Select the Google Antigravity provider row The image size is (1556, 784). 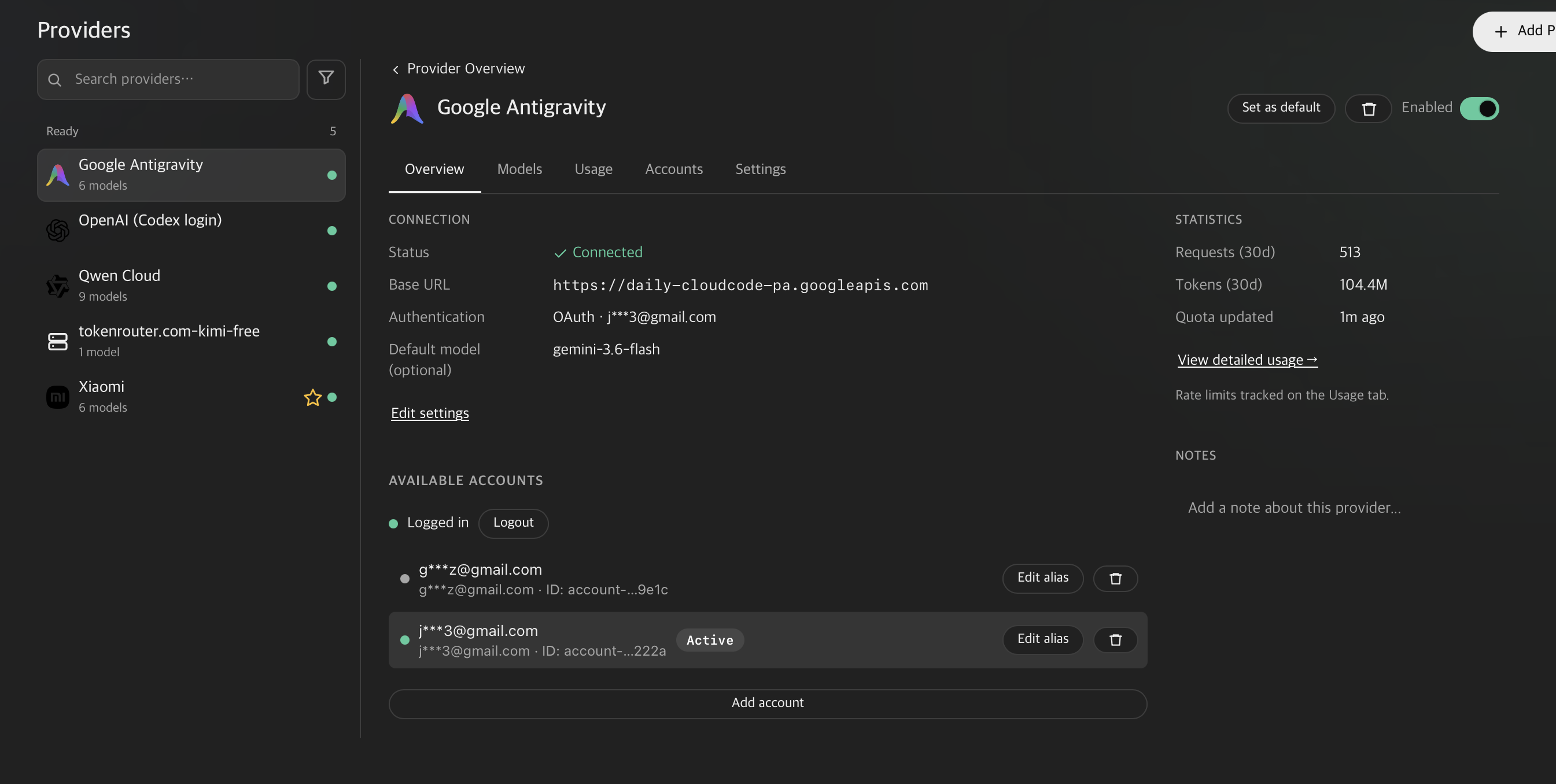click(x=191, y=175)
